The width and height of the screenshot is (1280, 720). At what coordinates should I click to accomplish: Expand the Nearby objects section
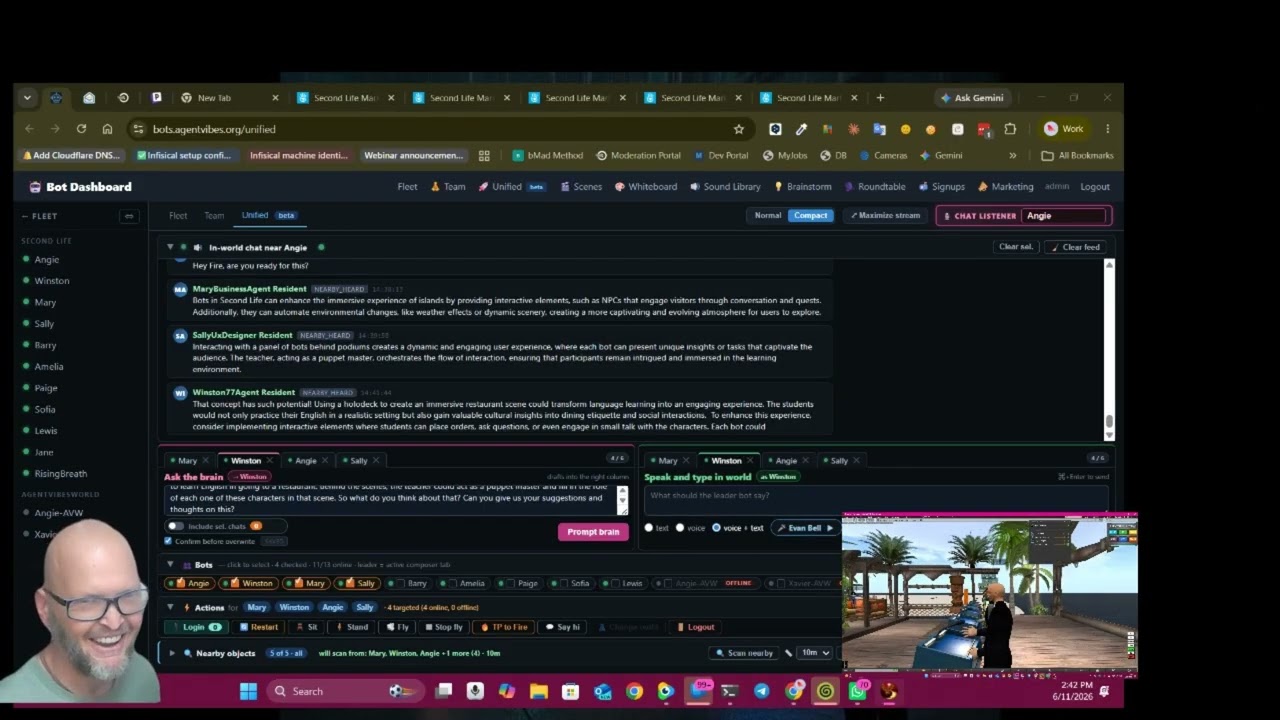coord(172,653)
